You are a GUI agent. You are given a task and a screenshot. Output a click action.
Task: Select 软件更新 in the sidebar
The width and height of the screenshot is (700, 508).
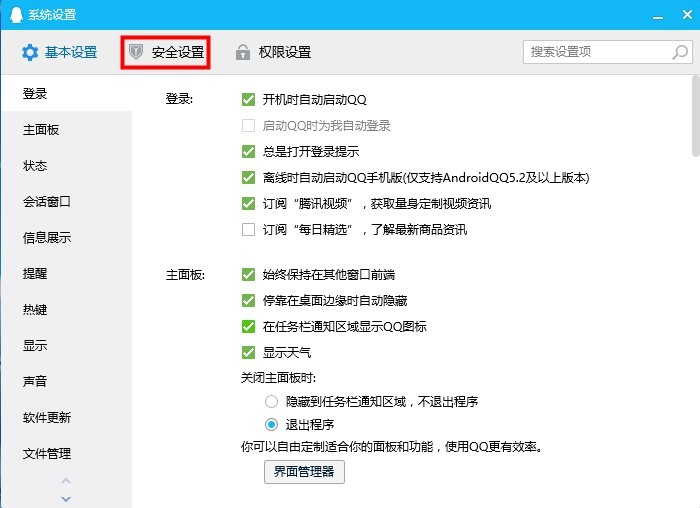pos(67,417)
